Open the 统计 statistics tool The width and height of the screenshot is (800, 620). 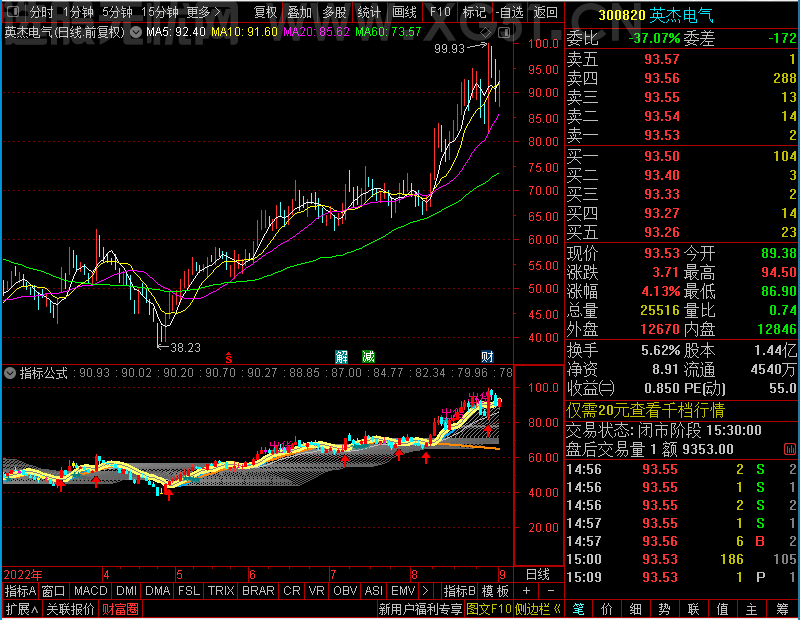pos(369,12)
